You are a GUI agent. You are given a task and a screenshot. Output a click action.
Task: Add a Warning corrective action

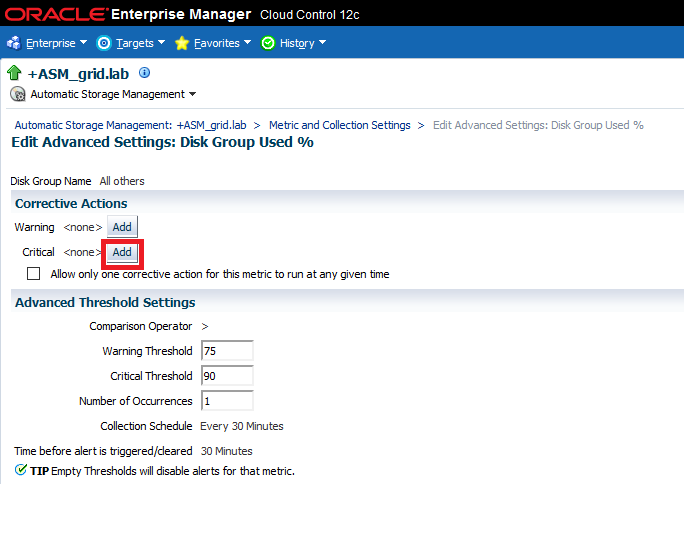(122, 227)
